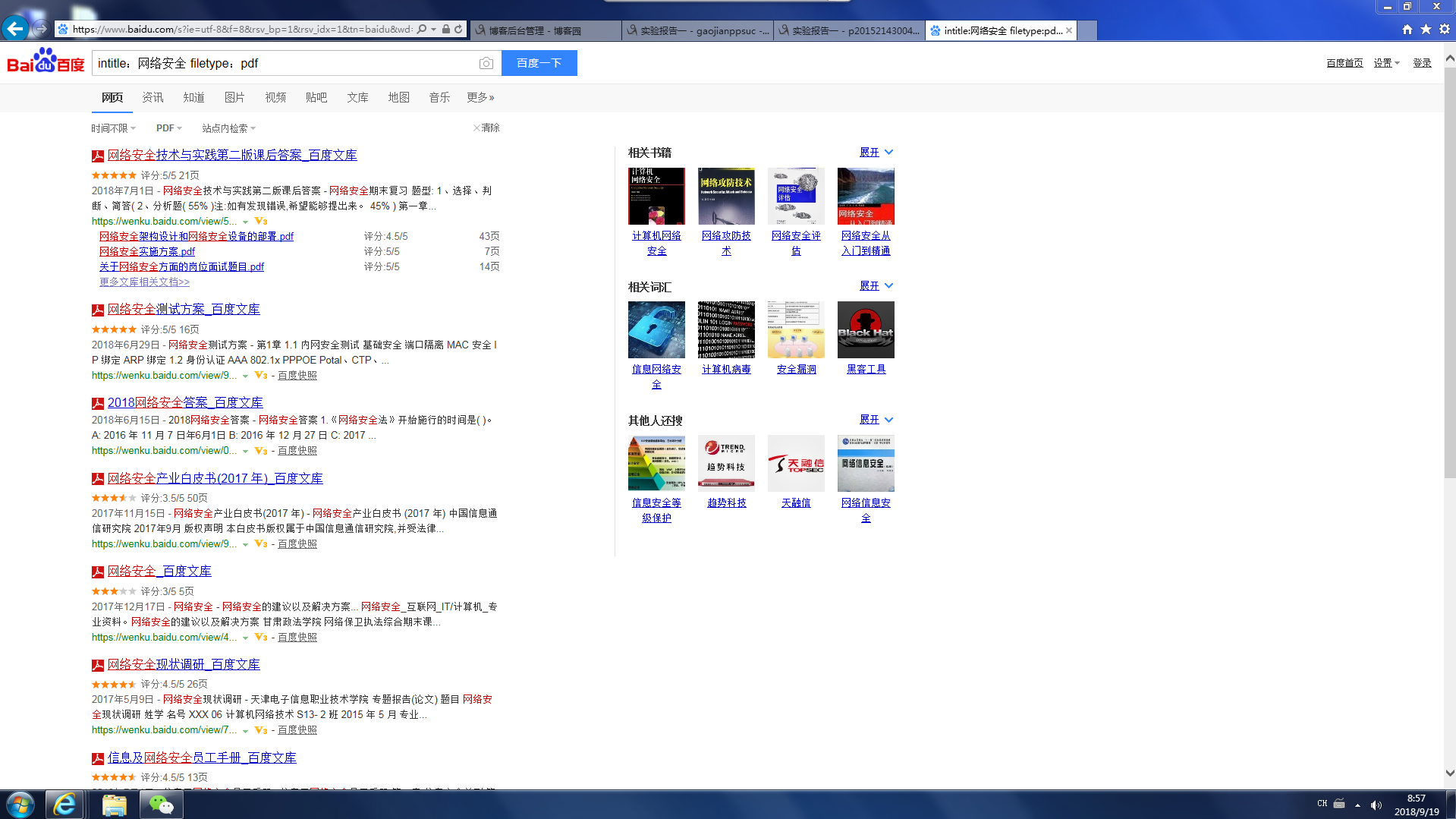Switch to the 实验报告一 - gaojianppsuc tab
Screen dimensions: 1456x819
point(697,30)
